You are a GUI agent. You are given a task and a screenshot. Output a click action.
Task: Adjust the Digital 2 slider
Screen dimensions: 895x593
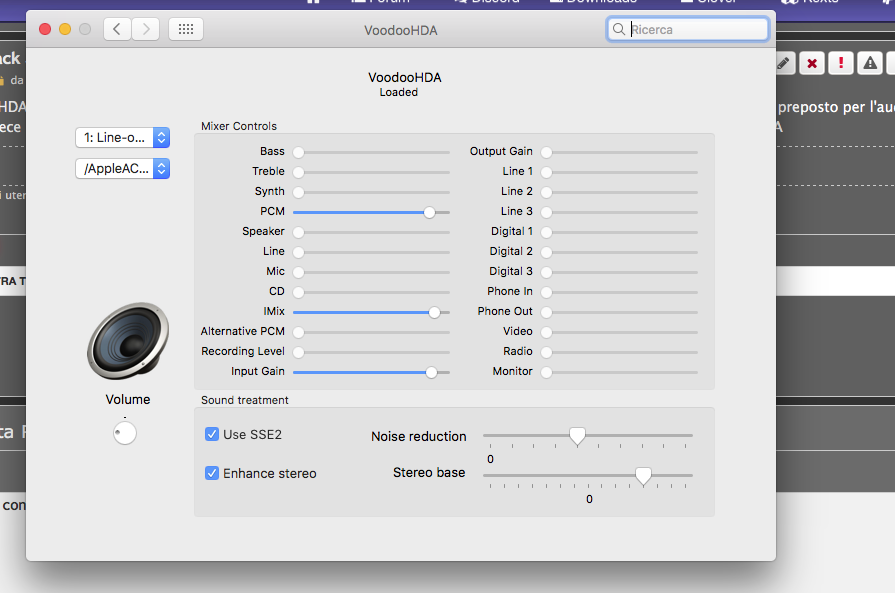click(619, 252)
